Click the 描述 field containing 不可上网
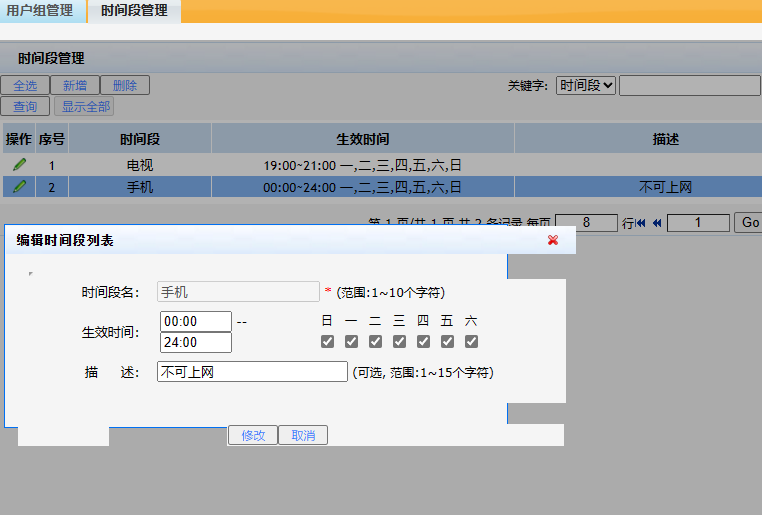This screenshot has width=762, height=515. tap(252, 372)
